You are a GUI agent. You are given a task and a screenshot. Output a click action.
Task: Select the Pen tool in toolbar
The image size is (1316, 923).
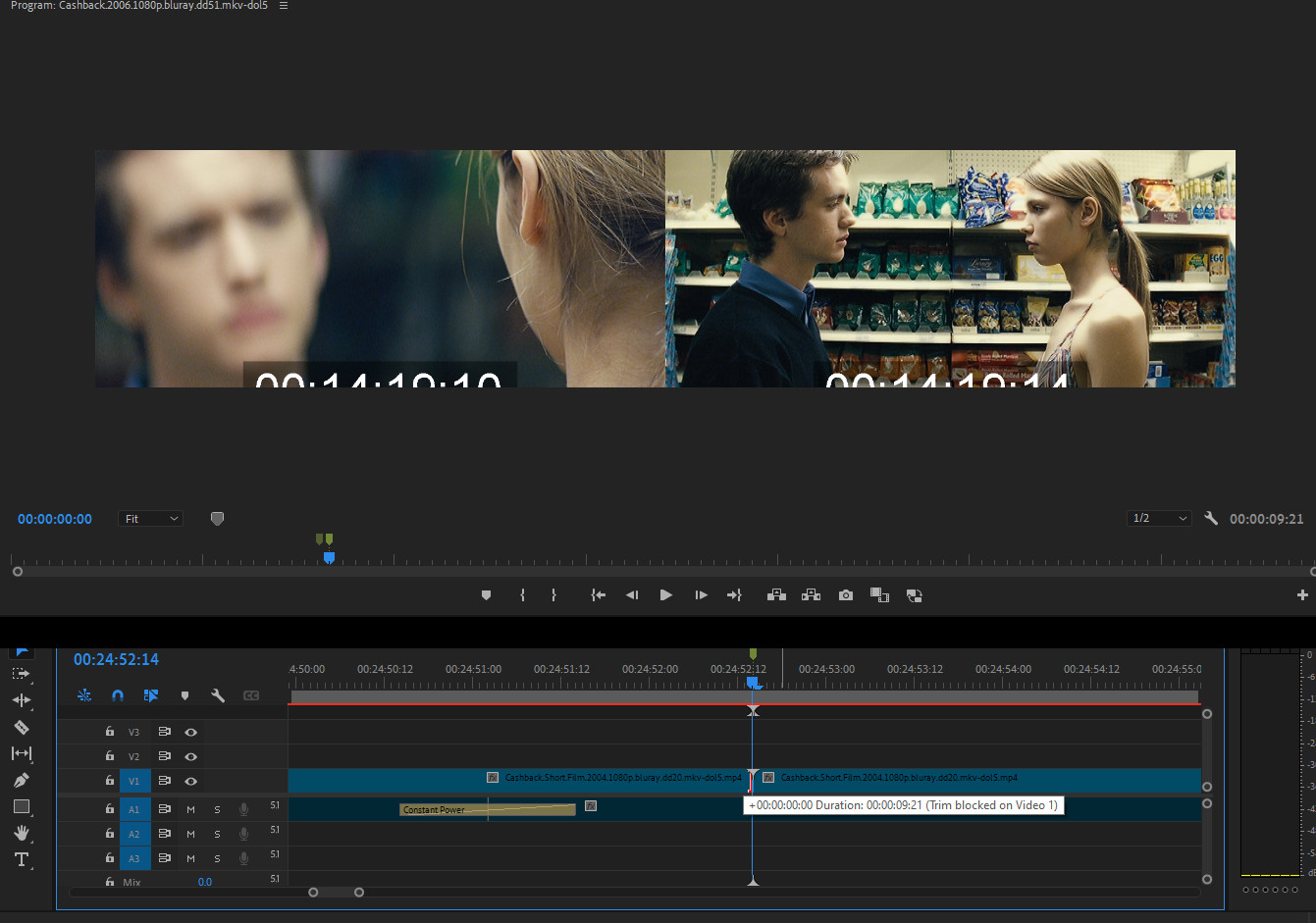point(21,780)
